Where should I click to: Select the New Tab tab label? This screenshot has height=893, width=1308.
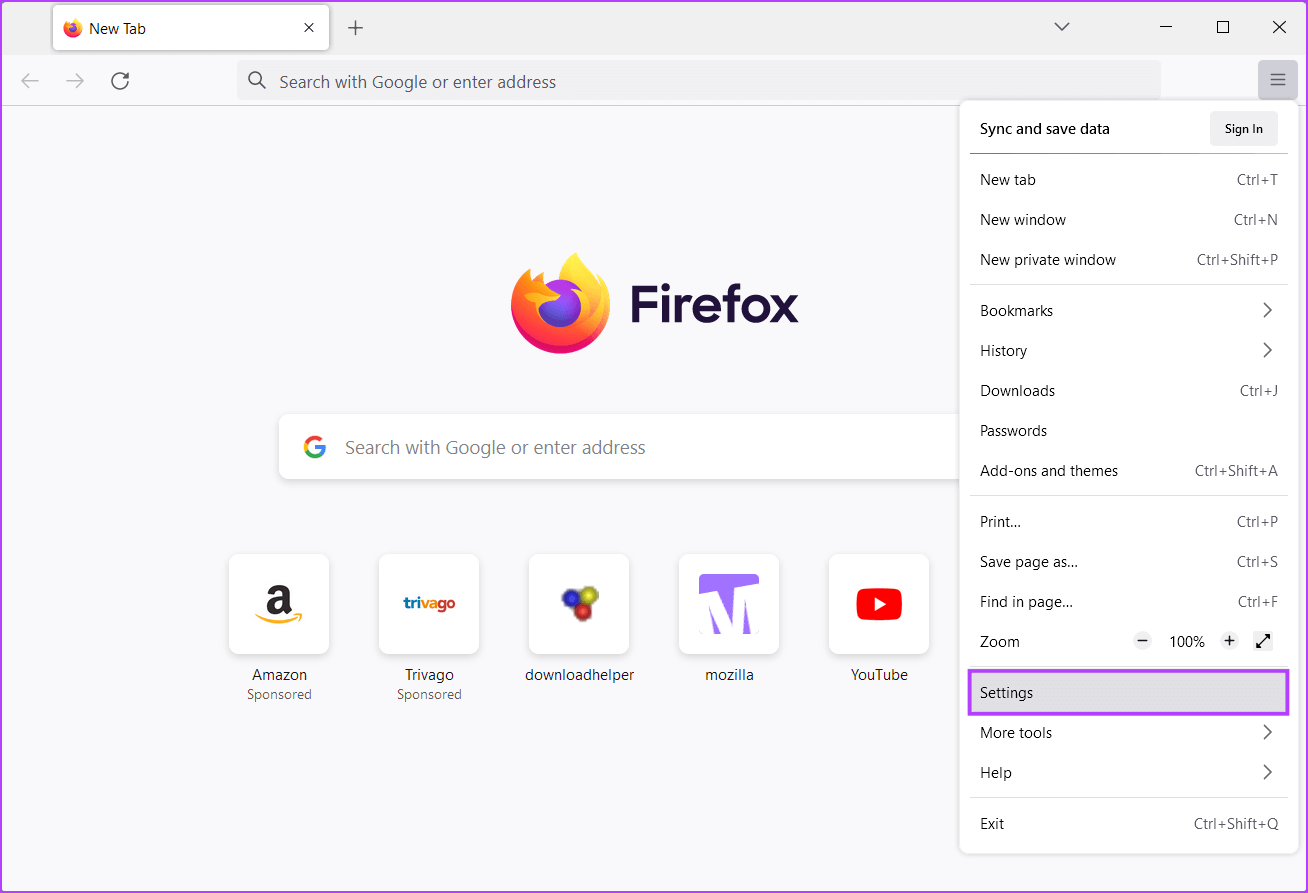click(x=117, y=29)
